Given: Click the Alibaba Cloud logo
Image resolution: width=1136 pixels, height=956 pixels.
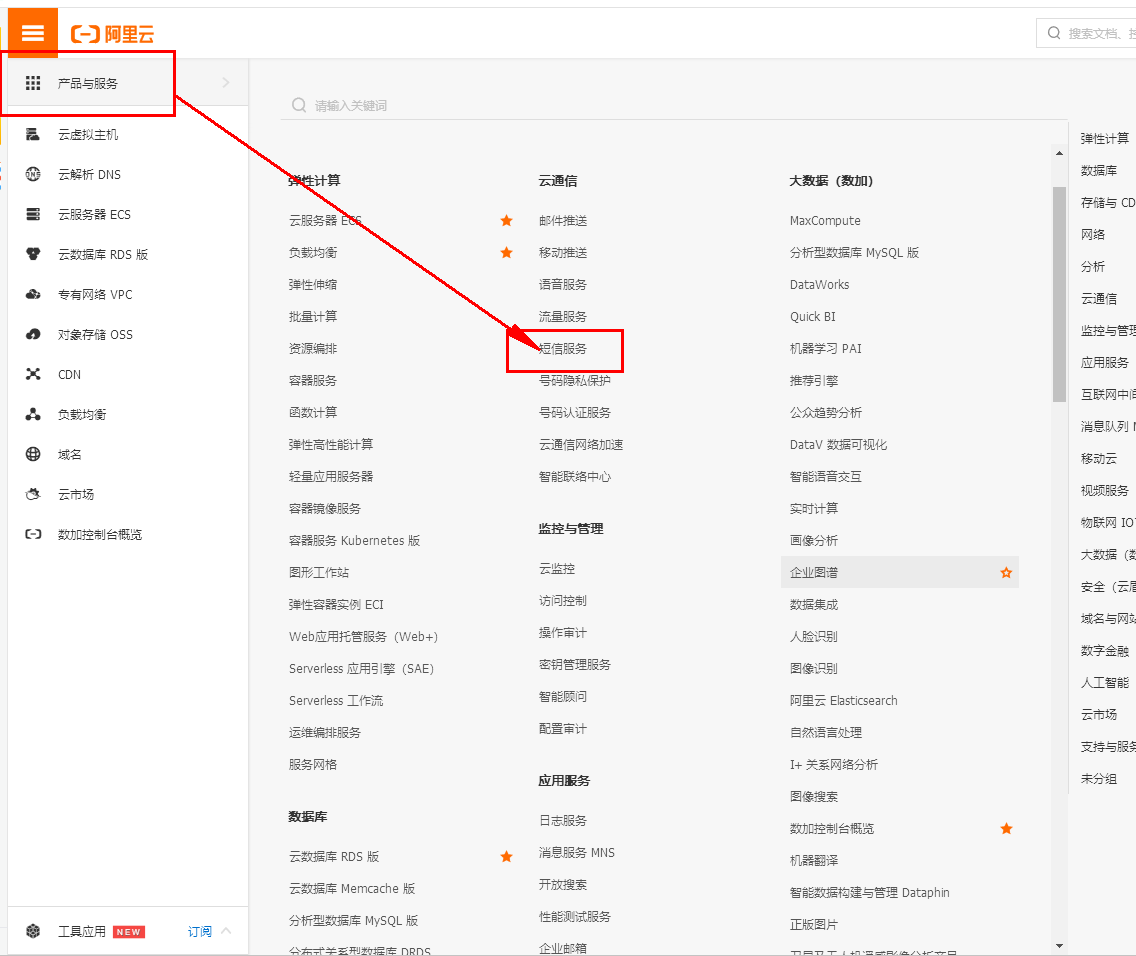Looking at the screenshot, I should tap(112, 34).
